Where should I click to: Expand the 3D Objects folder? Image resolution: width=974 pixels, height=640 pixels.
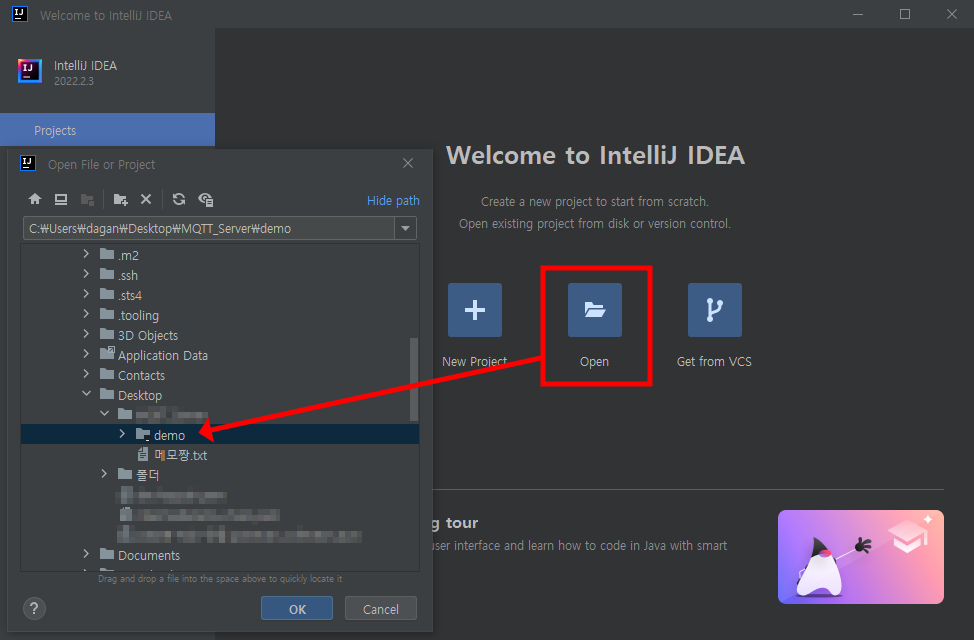pos(86,334)
